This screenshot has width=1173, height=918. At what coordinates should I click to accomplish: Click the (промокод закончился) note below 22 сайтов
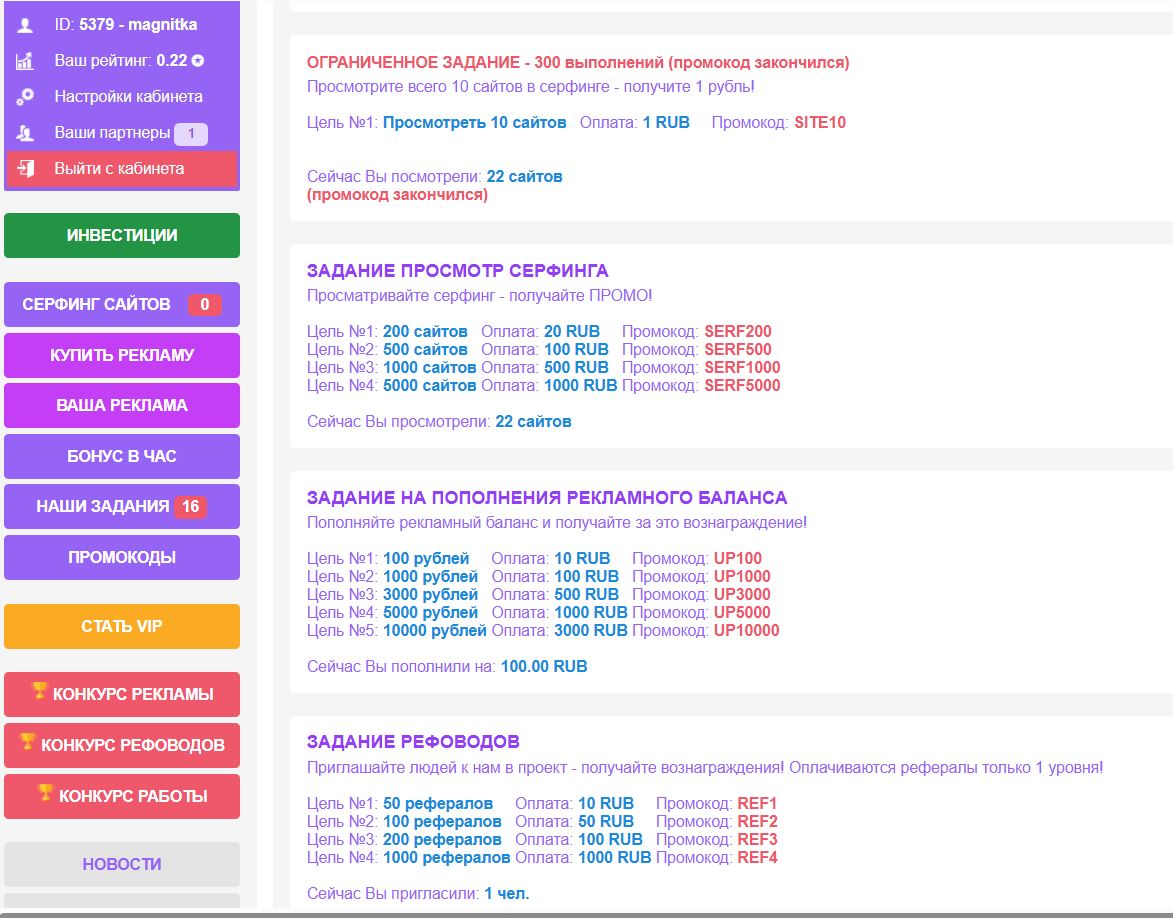click(x=397, y=195)
